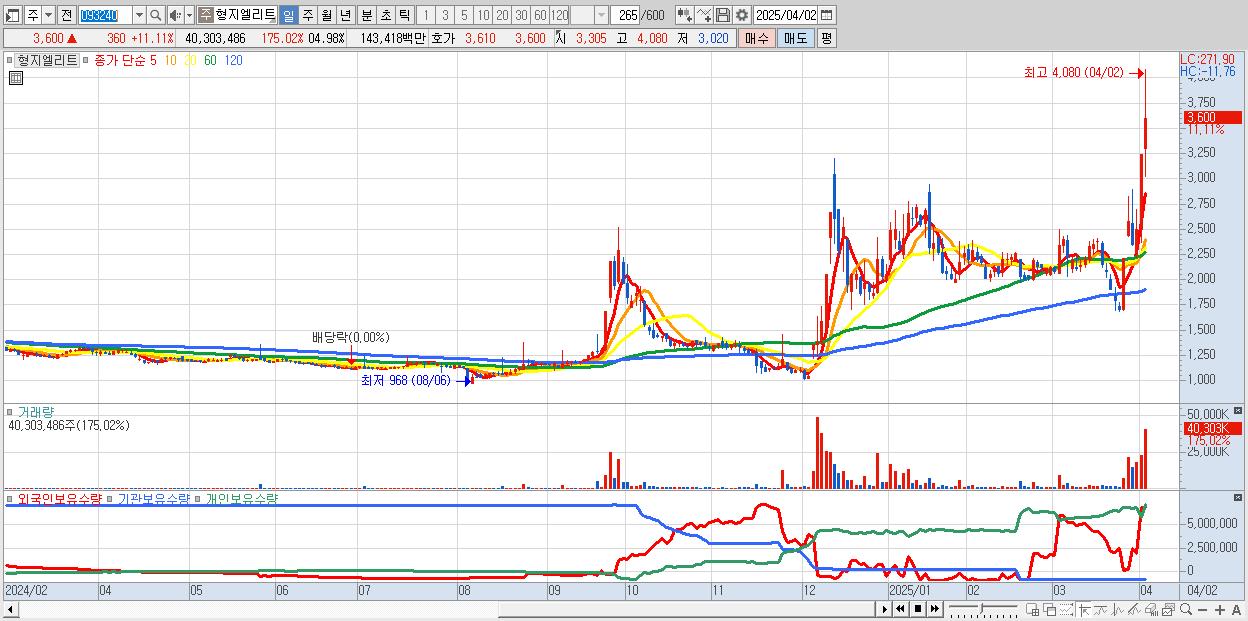Click the 외국인보유수량 indicator label

coord(60,498)
